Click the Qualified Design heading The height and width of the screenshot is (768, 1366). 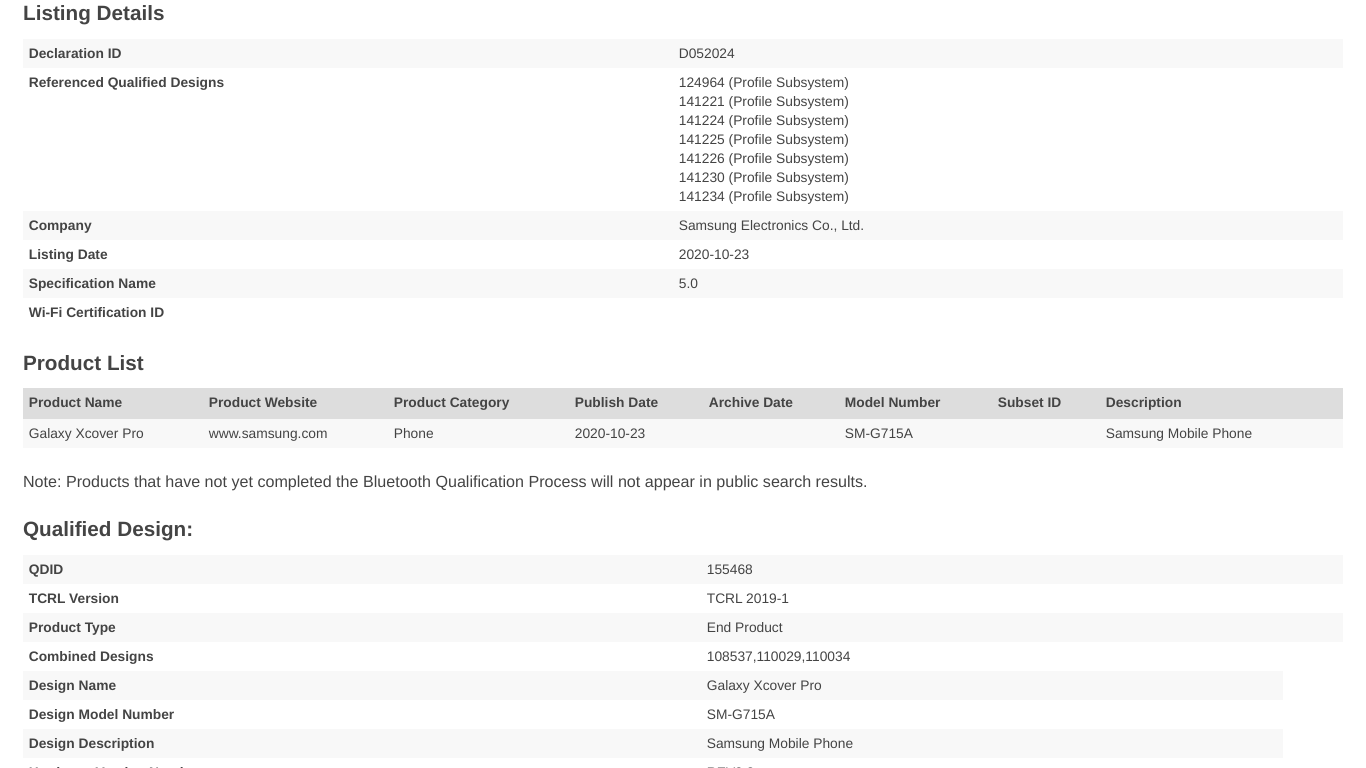pyautogui.click(x=108, y=529)
